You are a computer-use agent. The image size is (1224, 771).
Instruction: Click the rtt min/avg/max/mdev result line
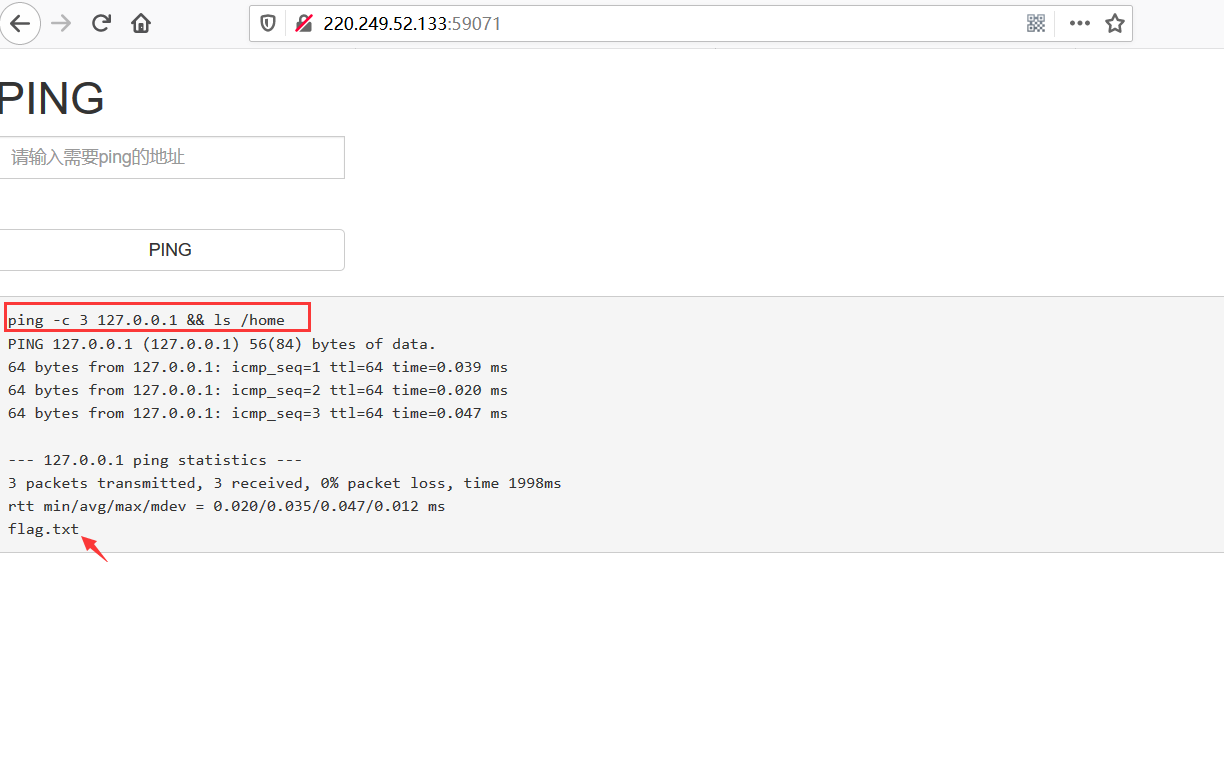[x=226, y=506]
